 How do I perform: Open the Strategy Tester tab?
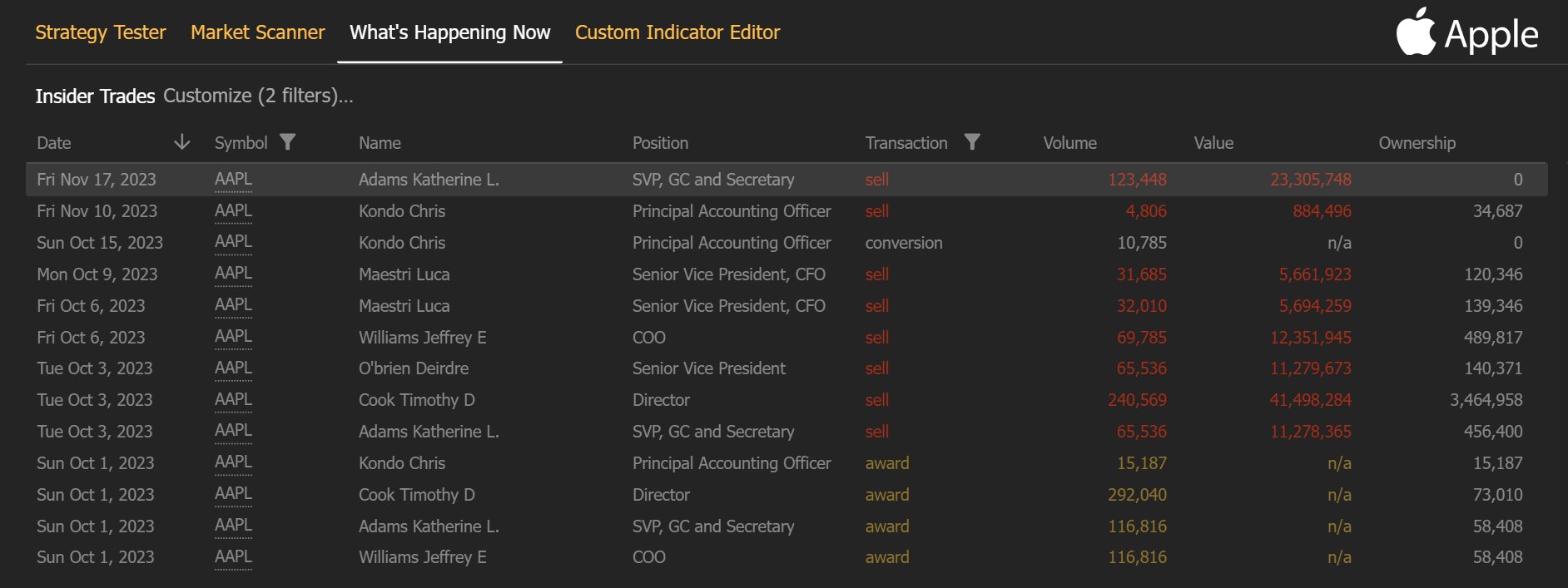(101, 32)
